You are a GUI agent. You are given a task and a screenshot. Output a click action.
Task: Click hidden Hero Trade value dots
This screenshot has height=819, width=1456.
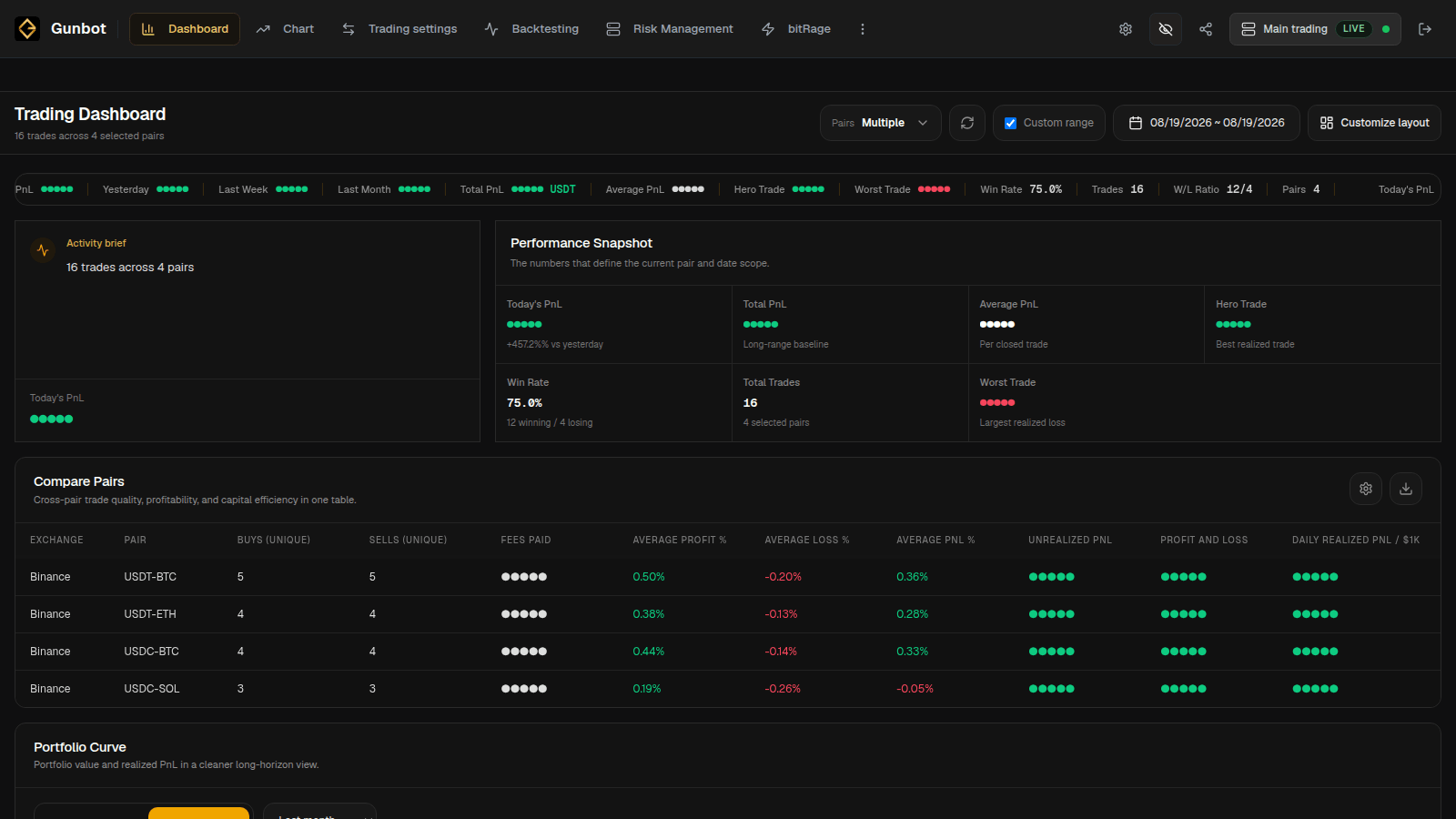(1233, 324)
